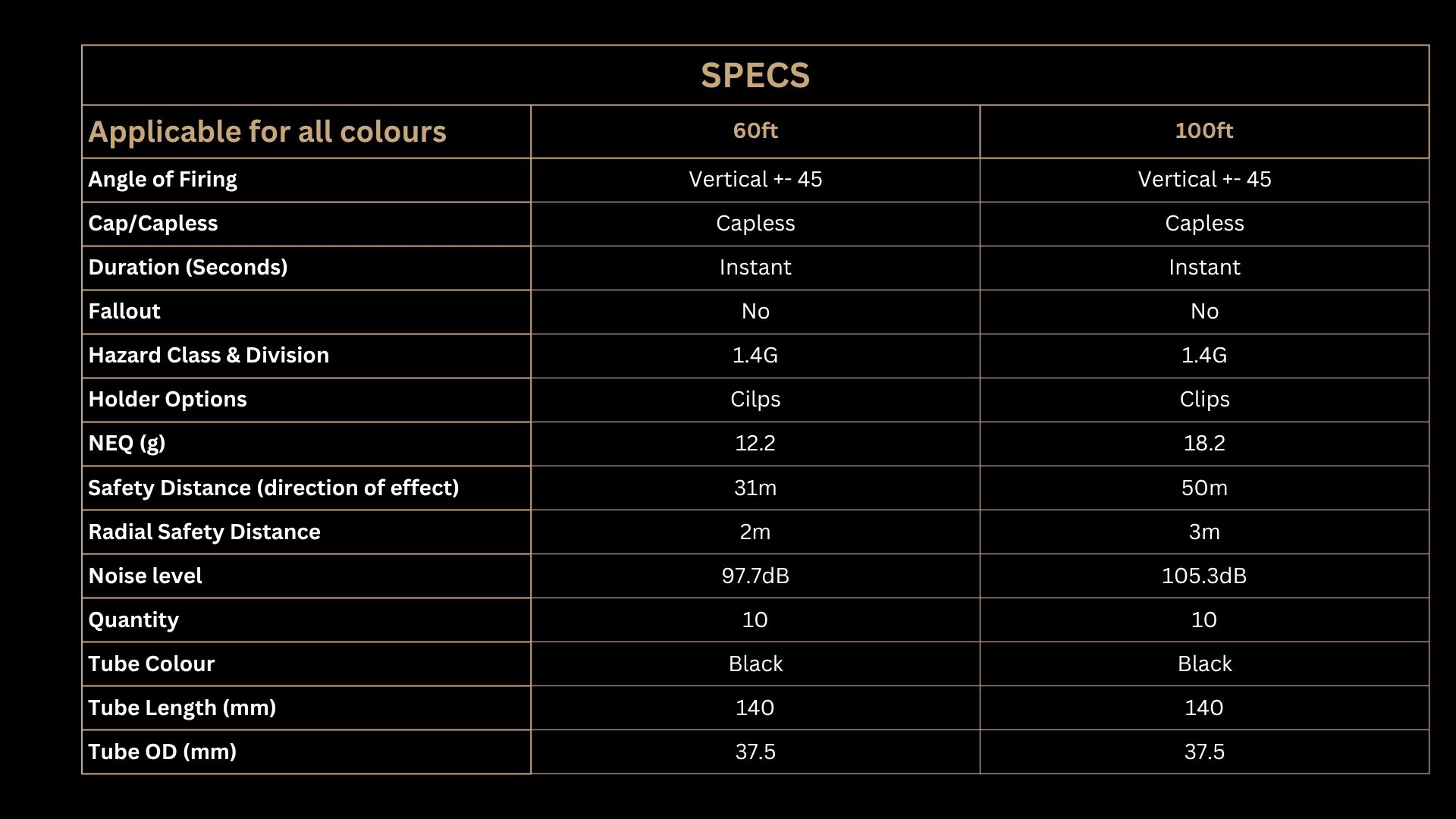The height and width of the screenshot is (819, 1456).
Task: Select the 60ft column header
Action: pos(755,130)
